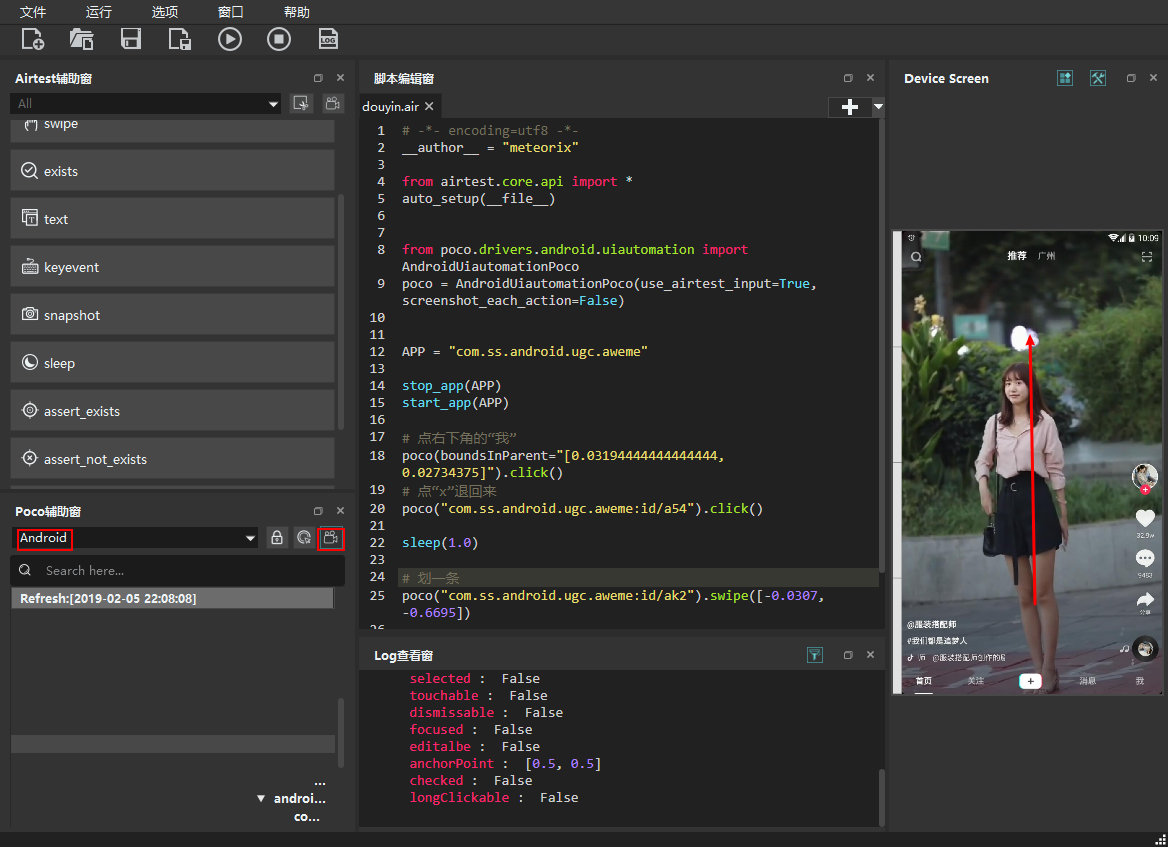Open the Airtest 'All' filter dropdown

(274, 104)
